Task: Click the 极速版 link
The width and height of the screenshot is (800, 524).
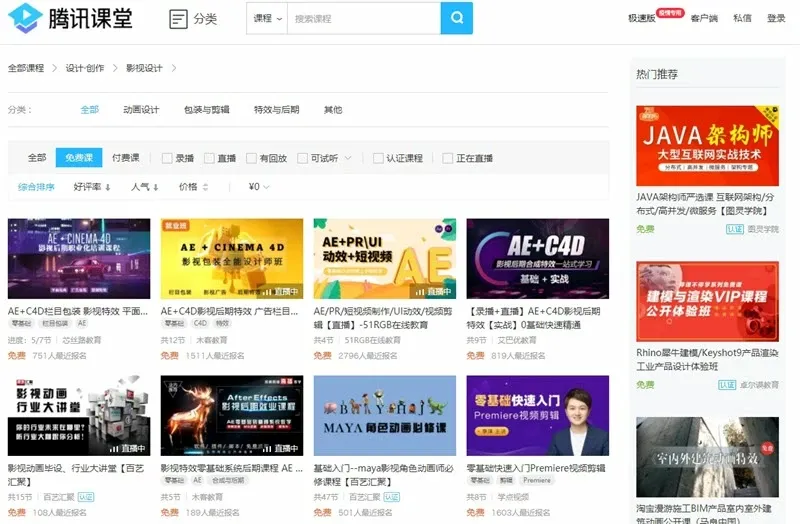Action: [x=641, y=18]
